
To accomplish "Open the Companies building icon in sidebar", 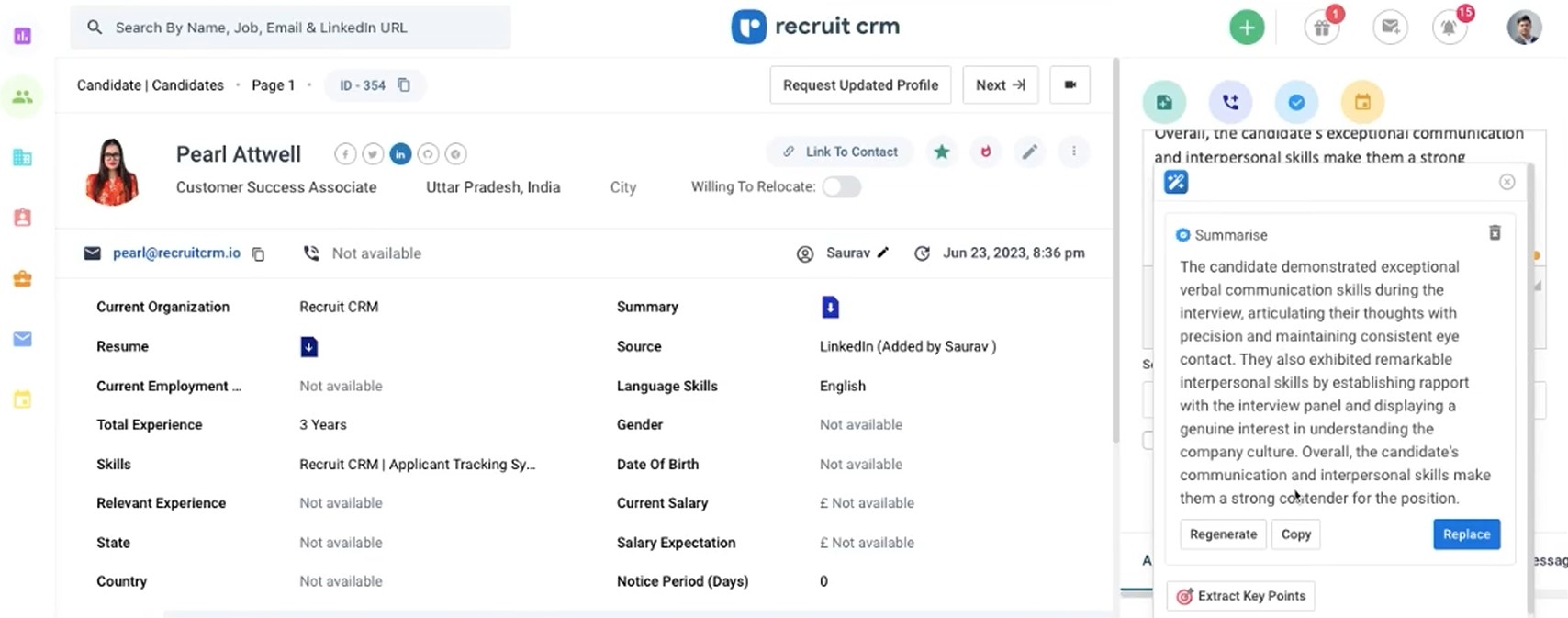I will coord(23,157).
